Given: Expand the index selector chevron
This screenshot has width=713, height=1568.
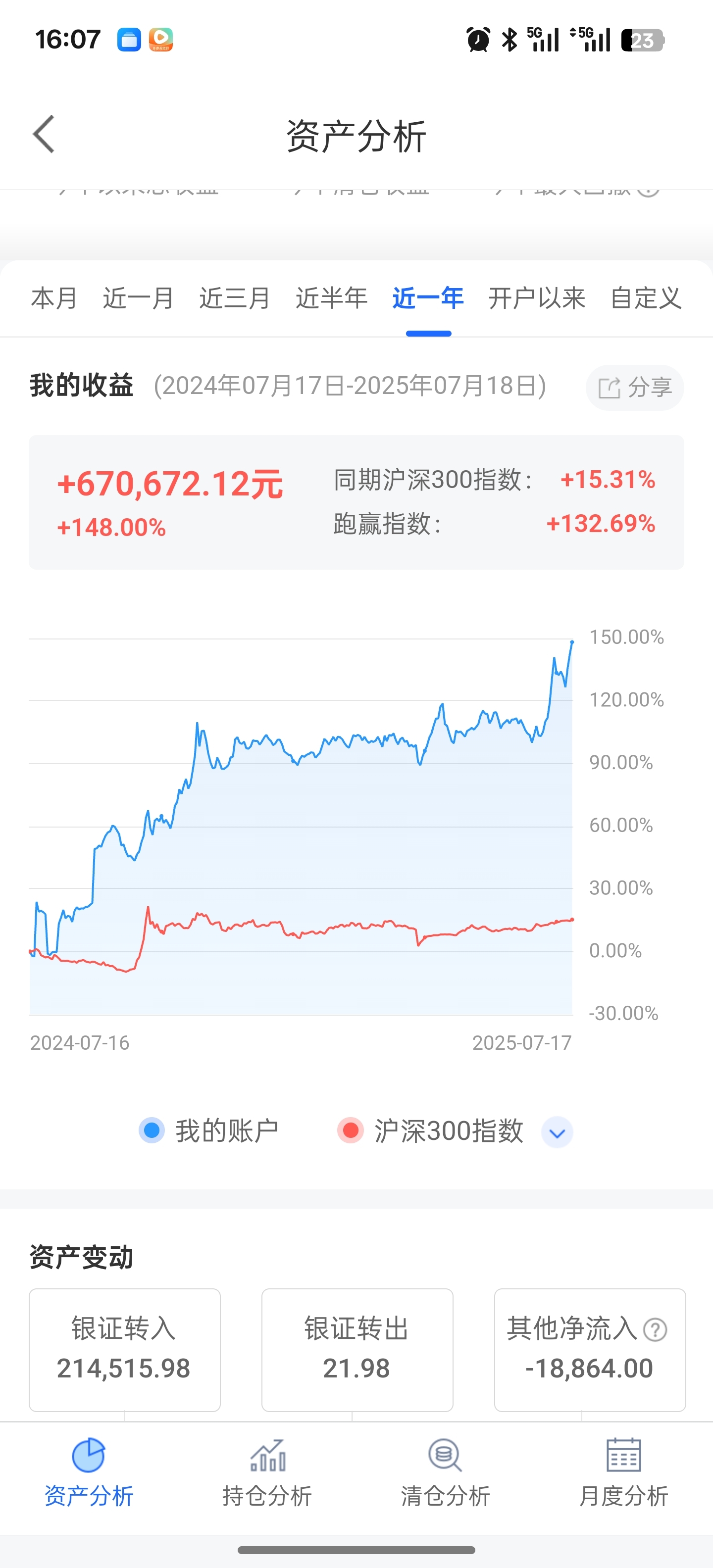Looking at the screenshot, I should [x=557, y=1132].
